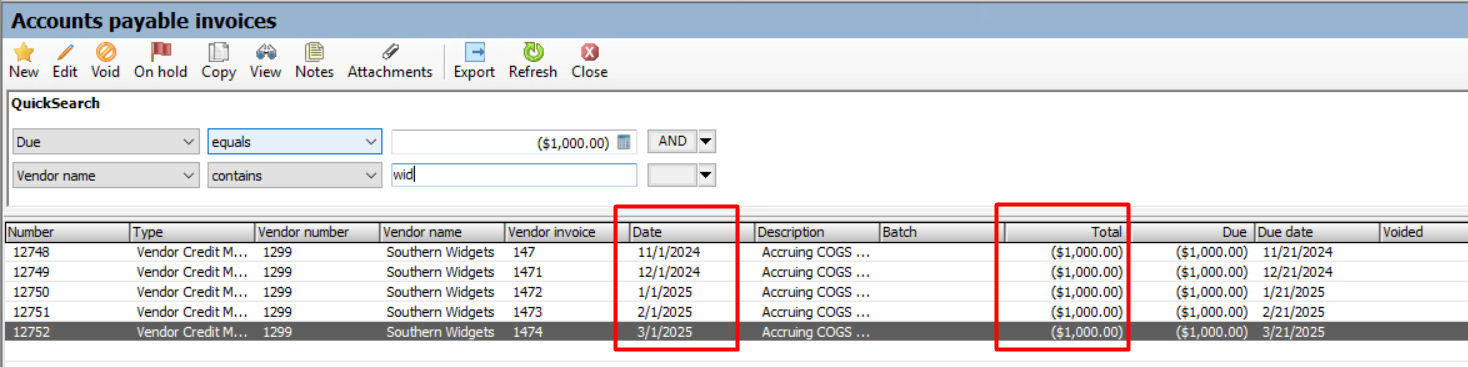Click due date 11/21/2024 cell

[1317, 252]
